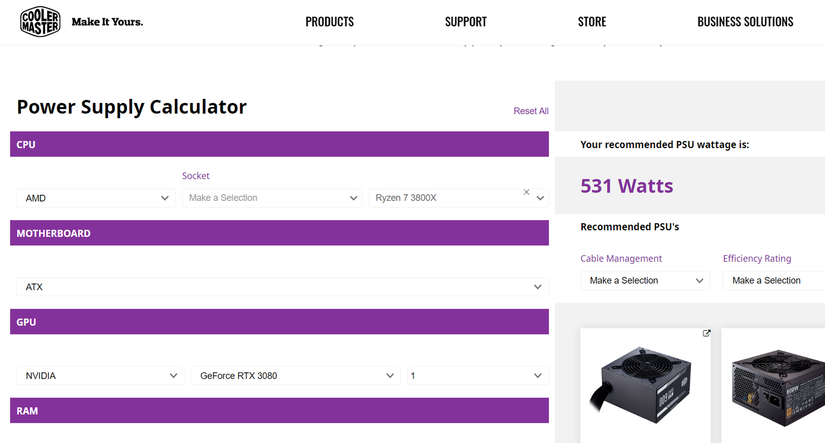
Task: Expand the Cable Management filter dropdown
Action: (645, 281)
